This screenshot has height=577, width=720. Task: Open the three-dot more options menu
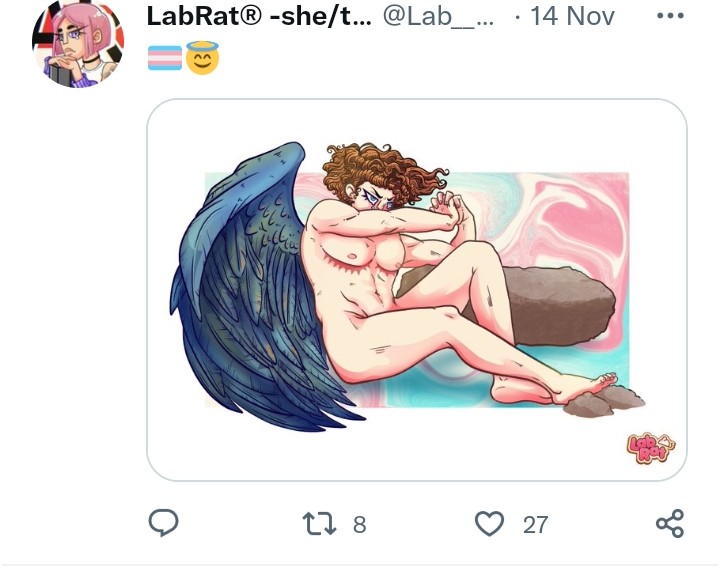tap(670, 16)
